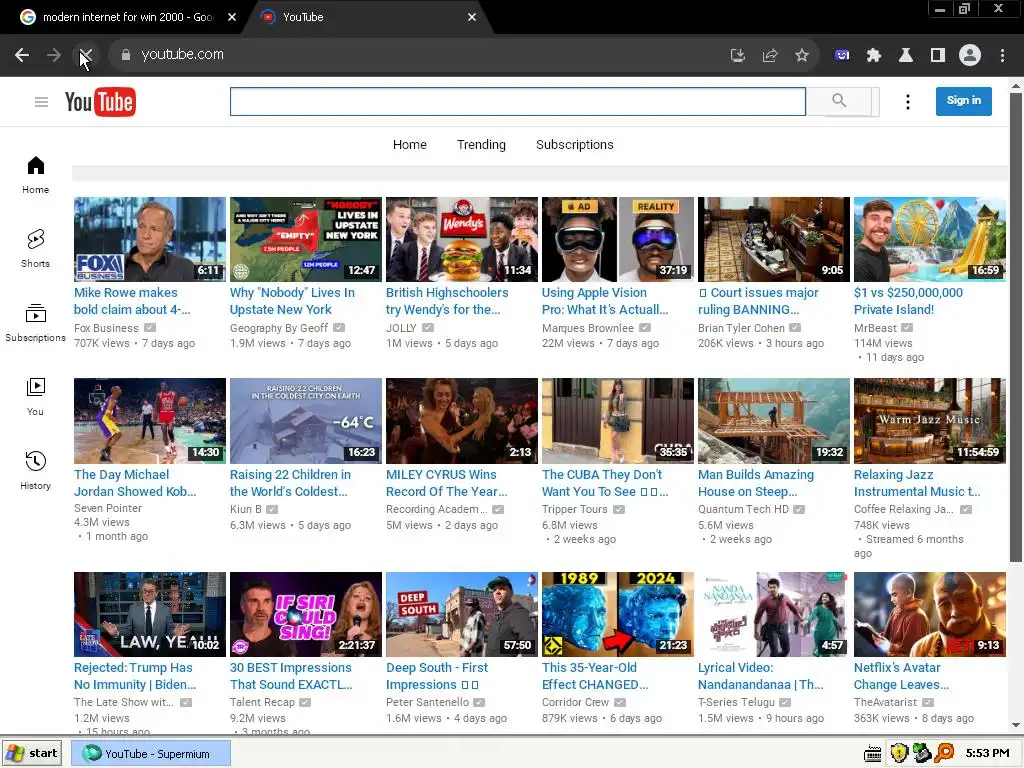Click the blue Sign in button
Image resolution: width=1024 pixels, height=768 pixels.
pos(963,101)
